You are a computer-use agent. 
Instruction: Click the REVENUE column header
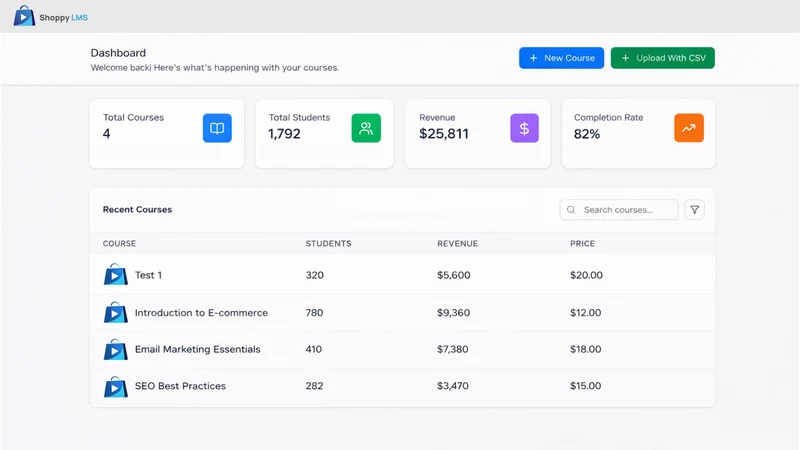458,243
